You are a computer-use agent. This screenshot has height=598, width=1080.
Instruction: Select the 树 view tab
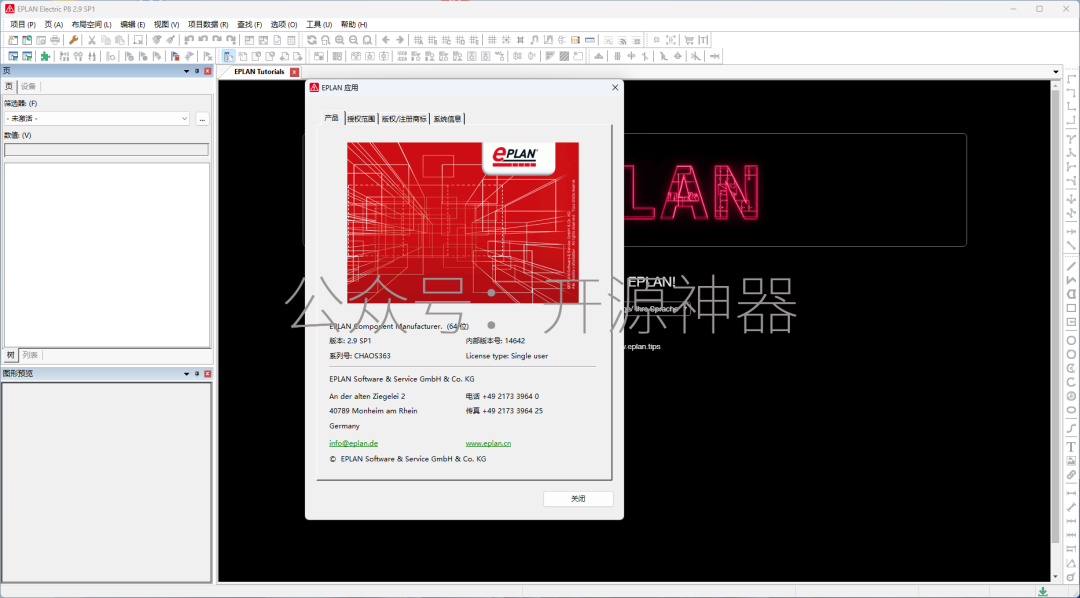tap(10, 355)
